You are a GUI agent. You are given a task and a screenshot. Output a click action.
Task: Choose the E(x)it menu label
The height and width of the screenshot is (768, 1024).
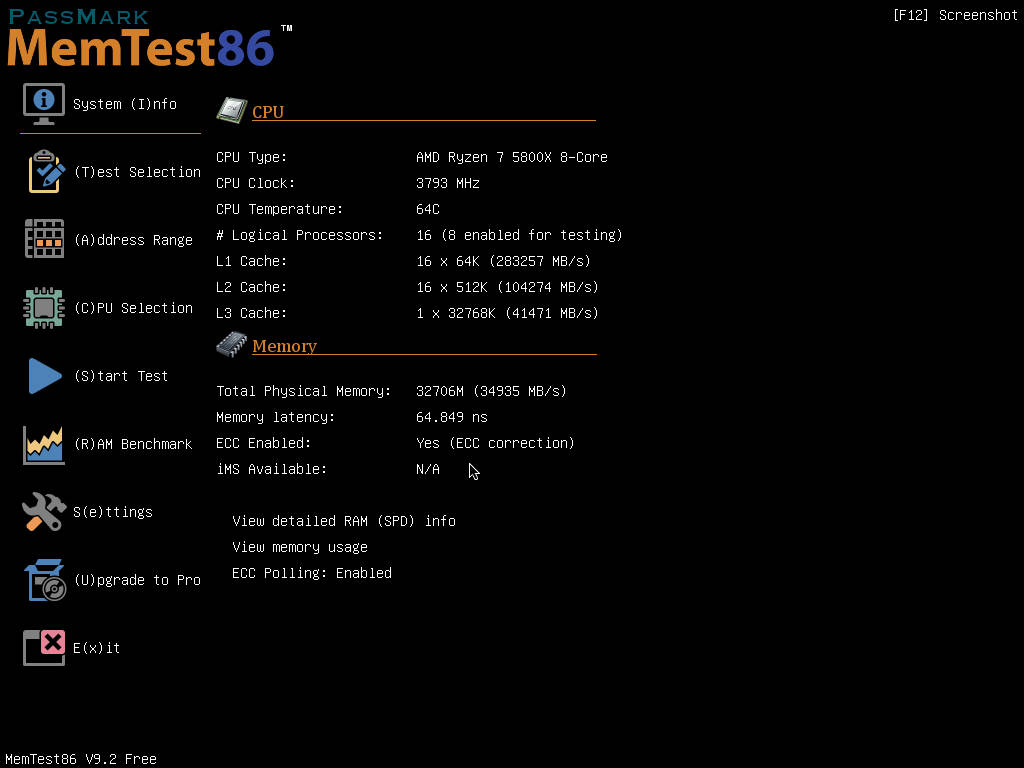coord(97,648)
